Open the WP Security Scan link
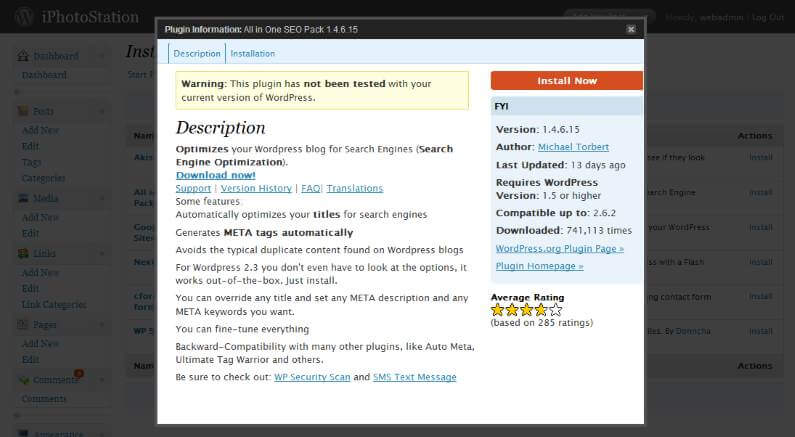The height and width of the screenshot is (437, 795). click(312, 377)
